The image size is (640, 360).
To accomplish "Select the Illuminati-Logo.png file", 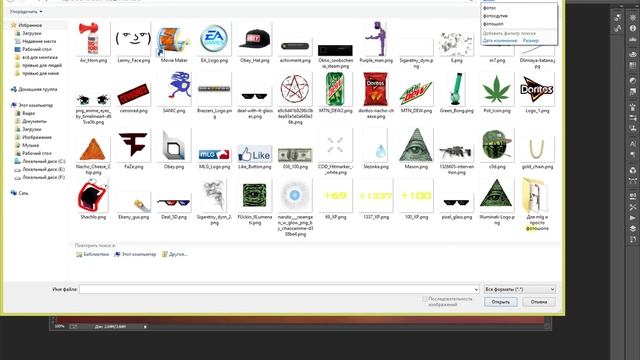I will pyautogui.click(x=496, y=196).
